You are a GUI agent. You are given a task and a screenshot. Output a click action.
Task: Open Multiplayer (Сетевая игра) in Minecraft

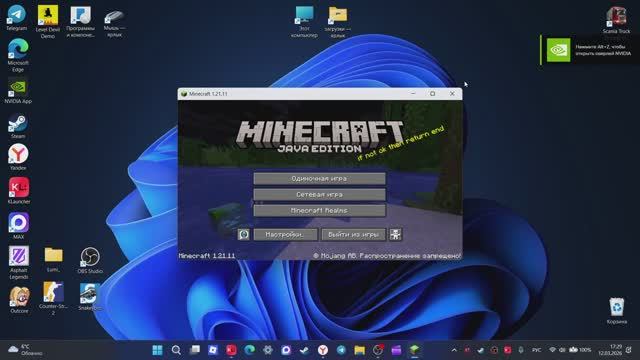tap(319, 195)
